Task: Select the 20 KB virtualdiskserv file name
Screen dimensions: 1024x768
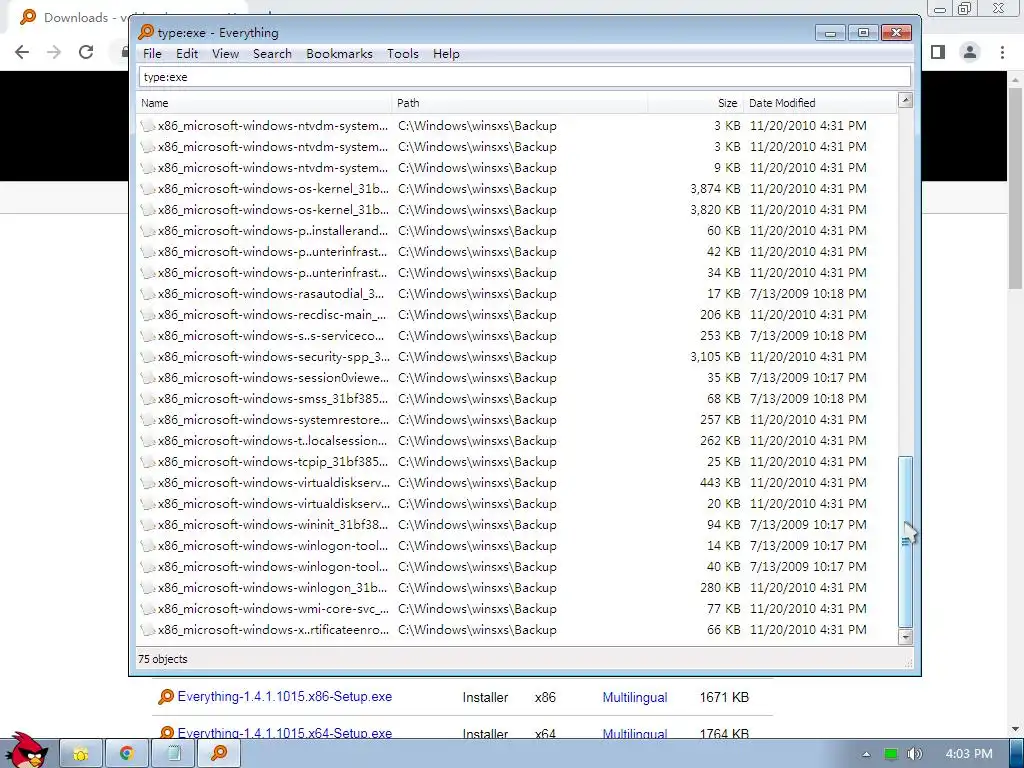Action: (274, 504)
